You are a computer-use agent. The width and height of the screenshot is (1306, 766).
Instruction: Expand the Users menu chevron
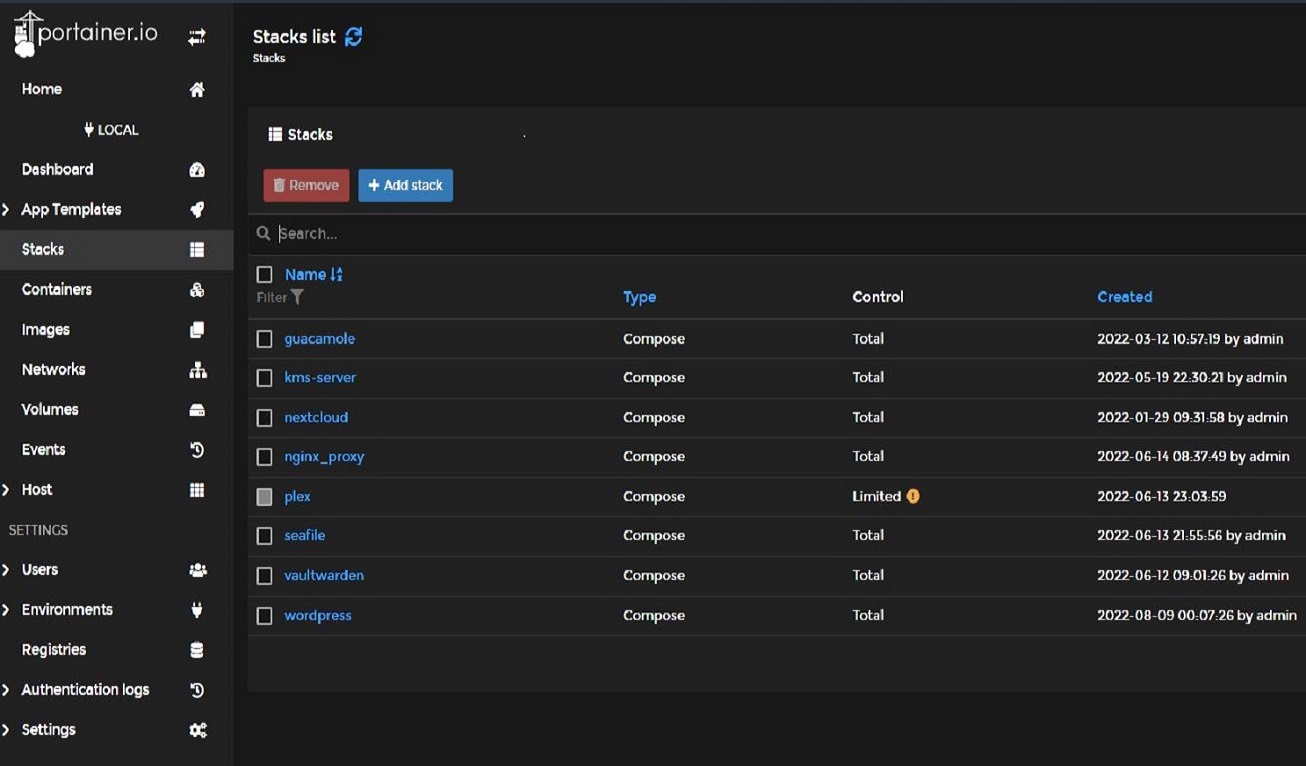6,569
